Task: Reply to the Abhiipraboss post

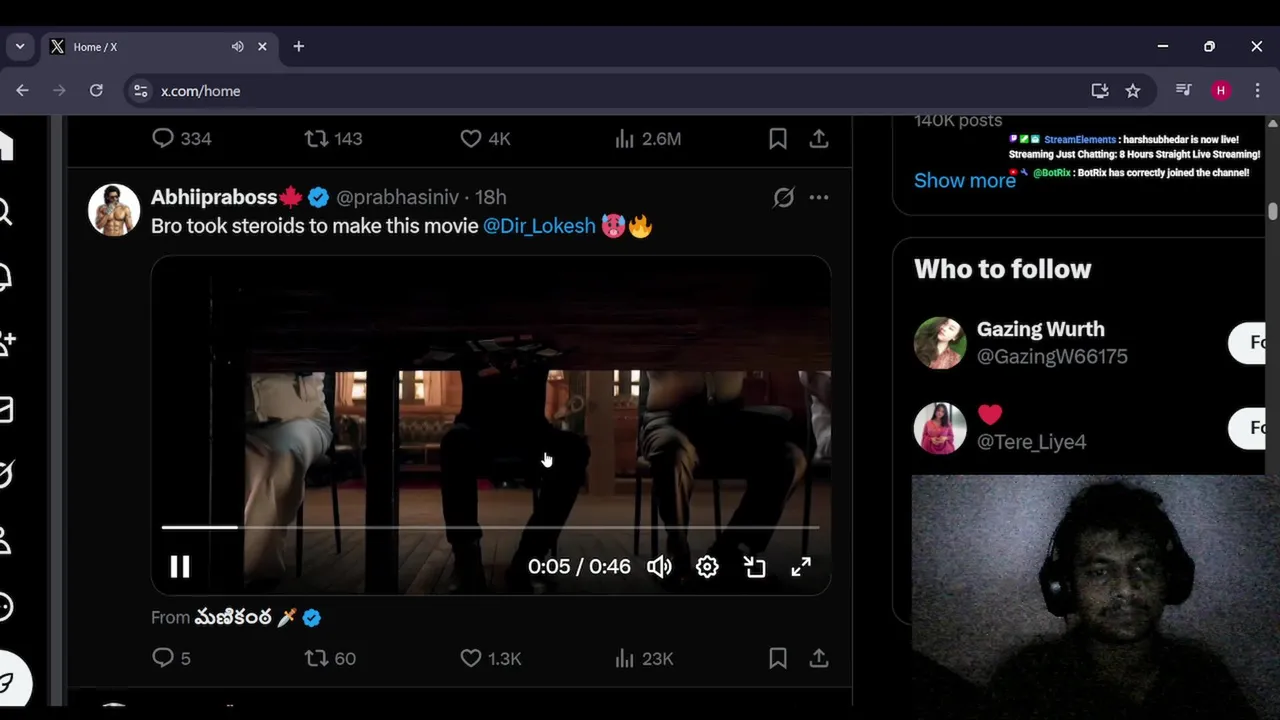Action: (x=171, y=658)
